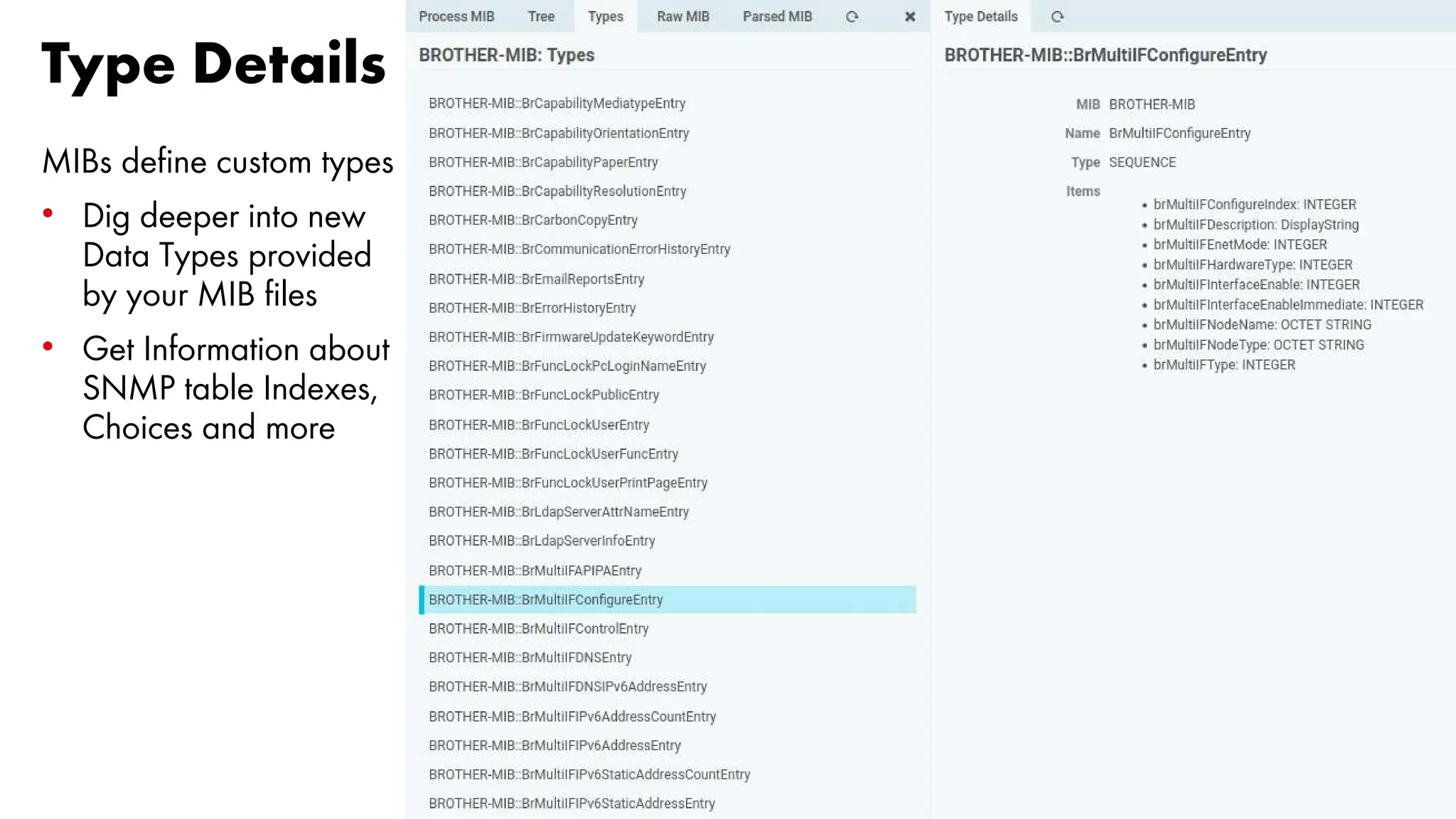1456x819 pixels.
Task: Open BrErrorHistoryEntry row
Action: tap(668, 308)
